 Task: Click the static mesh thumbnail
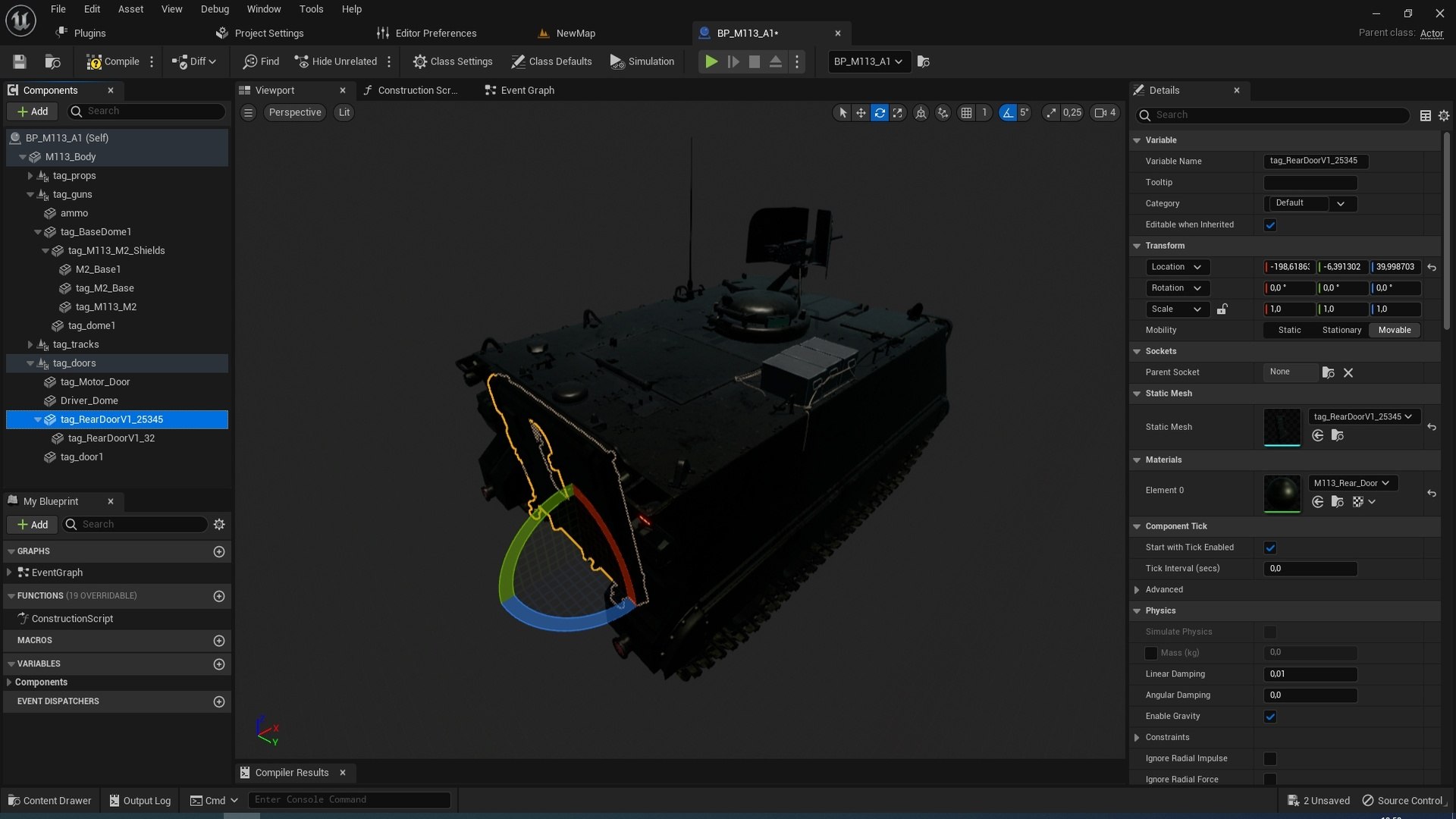click(1282, 427)
